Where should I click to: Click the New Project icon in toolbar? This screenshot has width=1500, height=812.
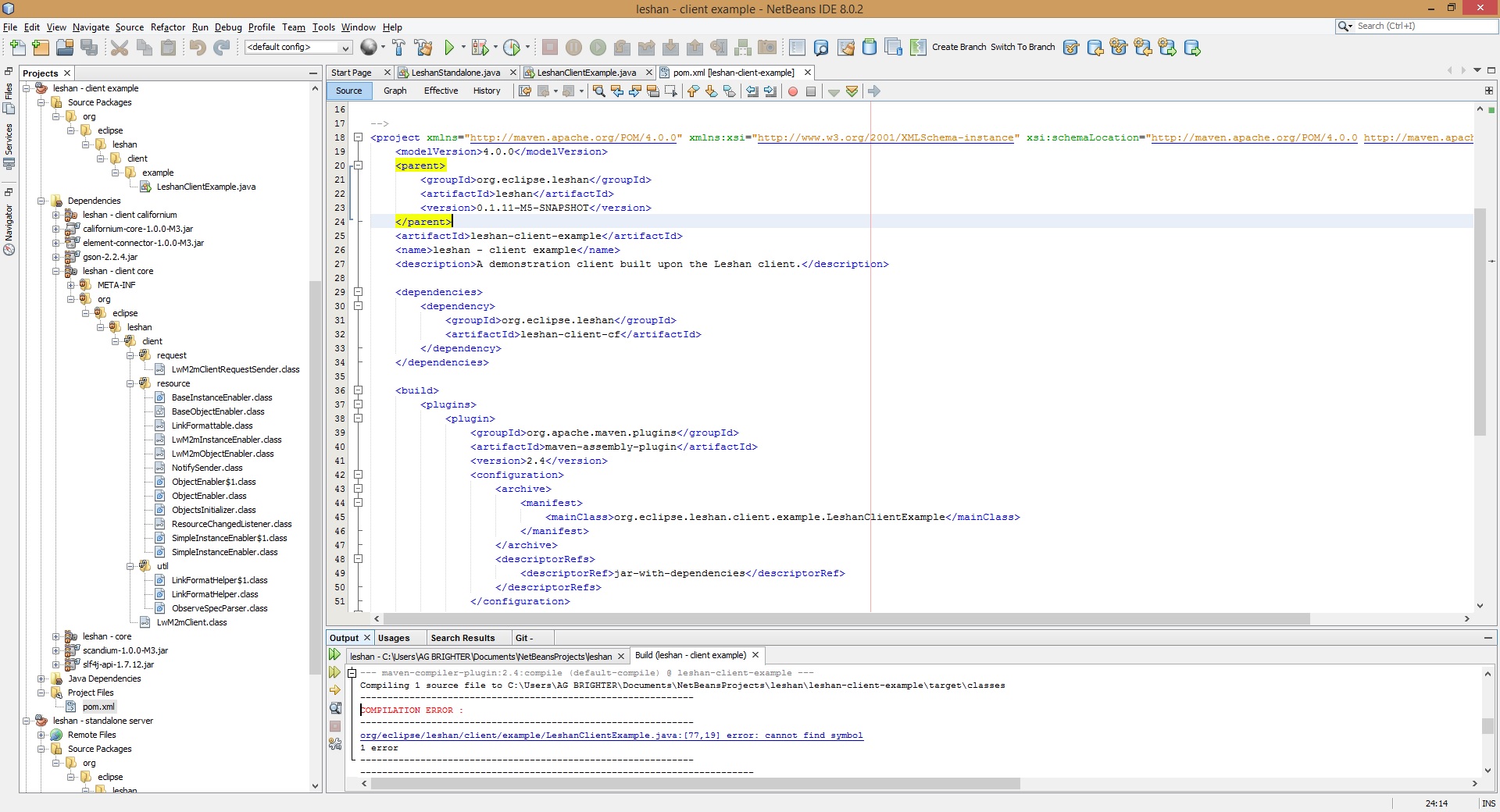[x=41, y=48]
